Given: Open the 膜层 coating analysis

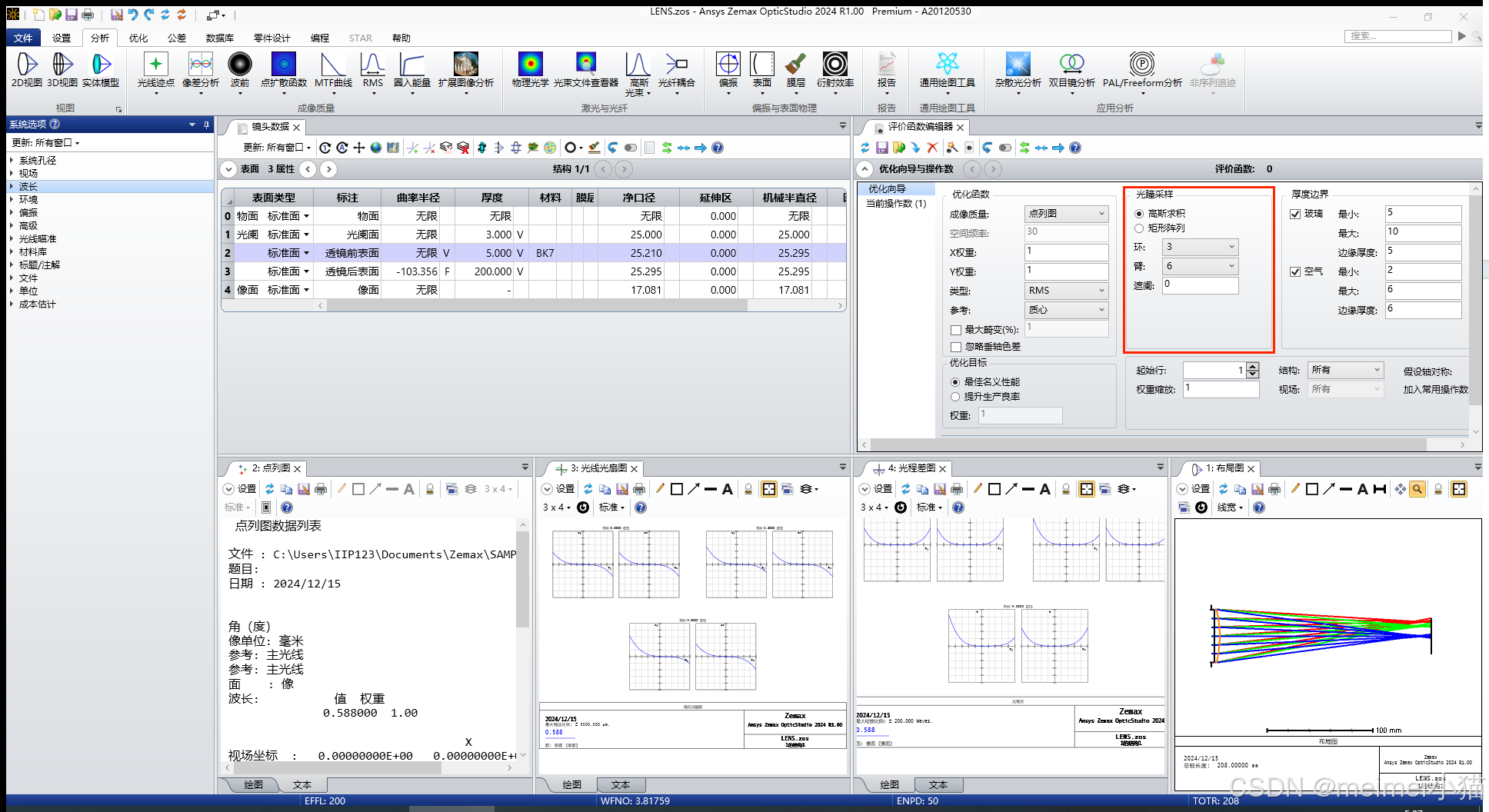Looking at the screenshot, I should pyautogui.click(x=796, y=72).
